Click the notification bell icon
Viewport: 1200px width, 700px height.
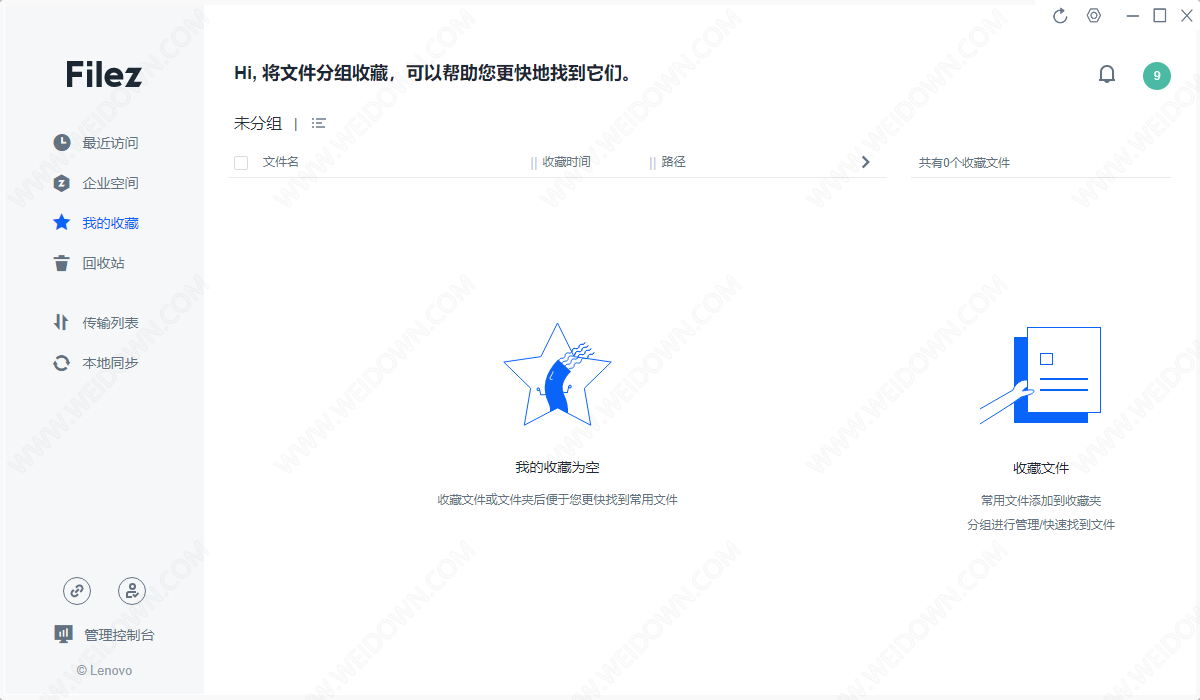tap(1107, 75)
